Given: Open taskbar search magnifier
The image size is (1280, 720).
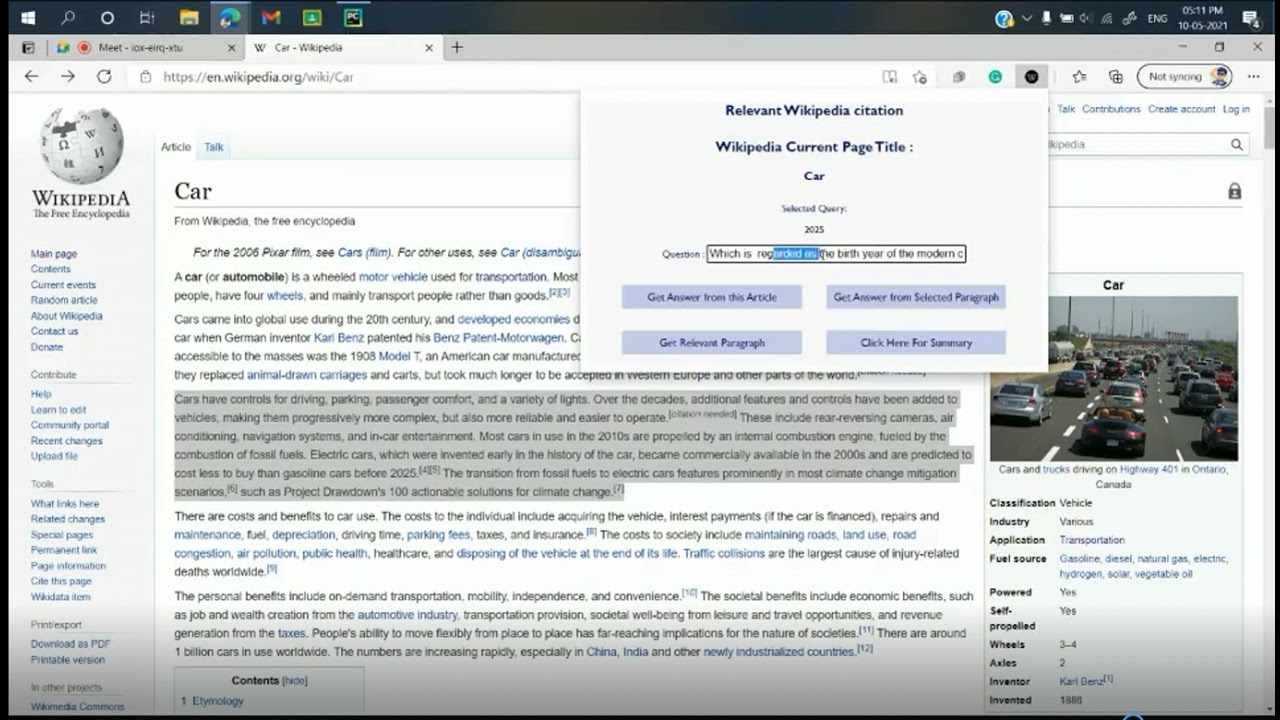Looking at the screenshot, I should [x=68, y=18].
